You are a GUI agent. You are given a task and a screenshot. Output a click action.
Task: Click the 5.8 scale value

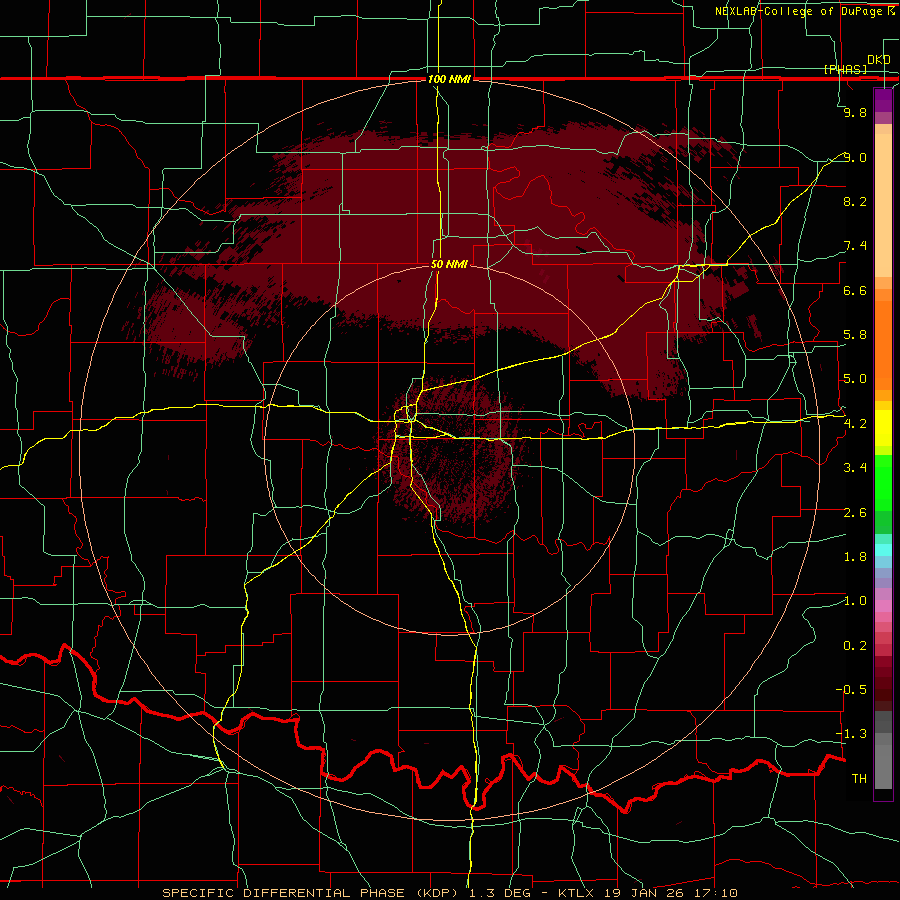855,334
